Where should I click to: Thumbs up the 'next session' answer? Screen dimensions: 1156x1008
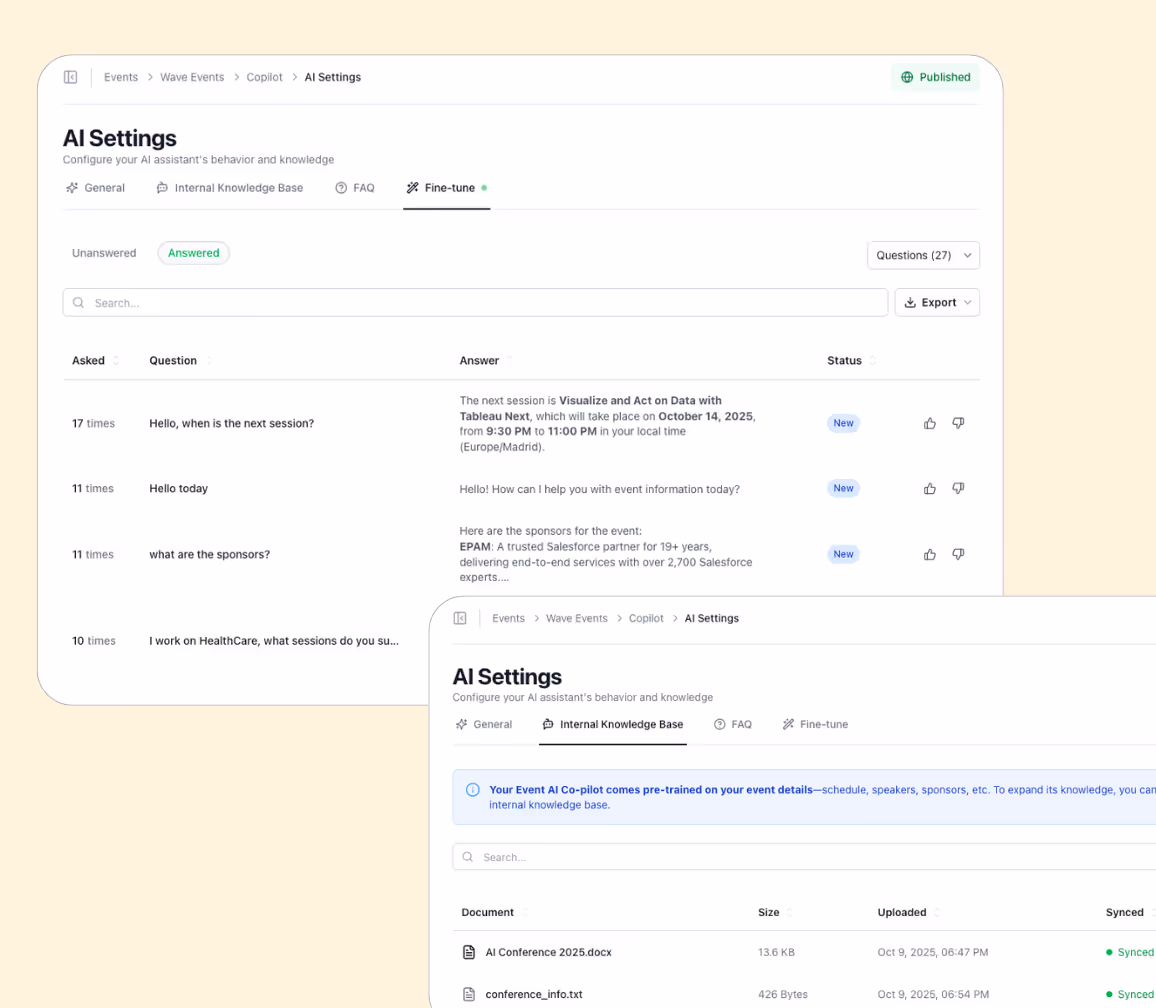(930, 423)
